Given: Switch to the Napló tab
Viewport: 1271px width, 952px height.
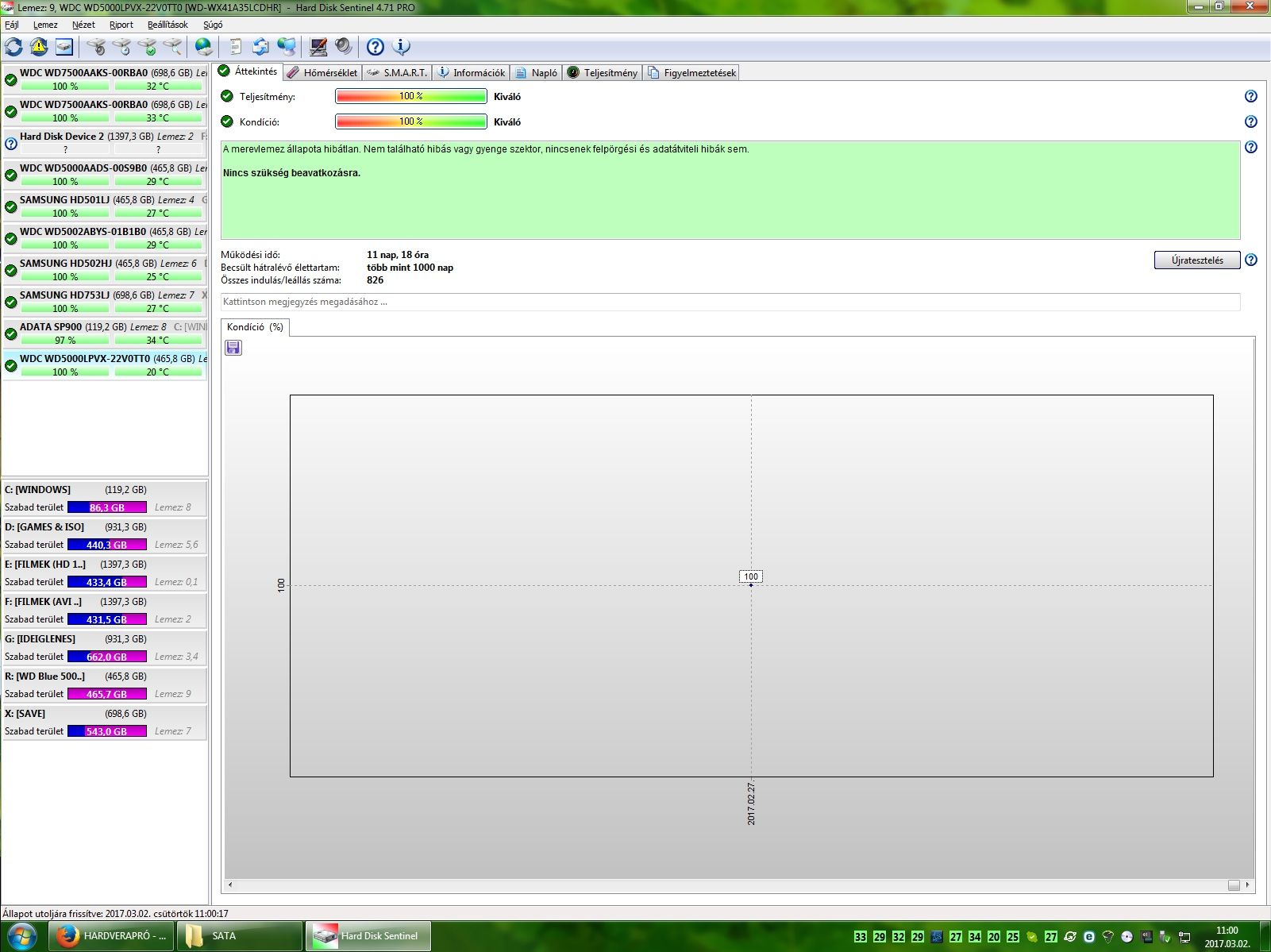Looking at the screenshot, I should click(x=536, y=72).
